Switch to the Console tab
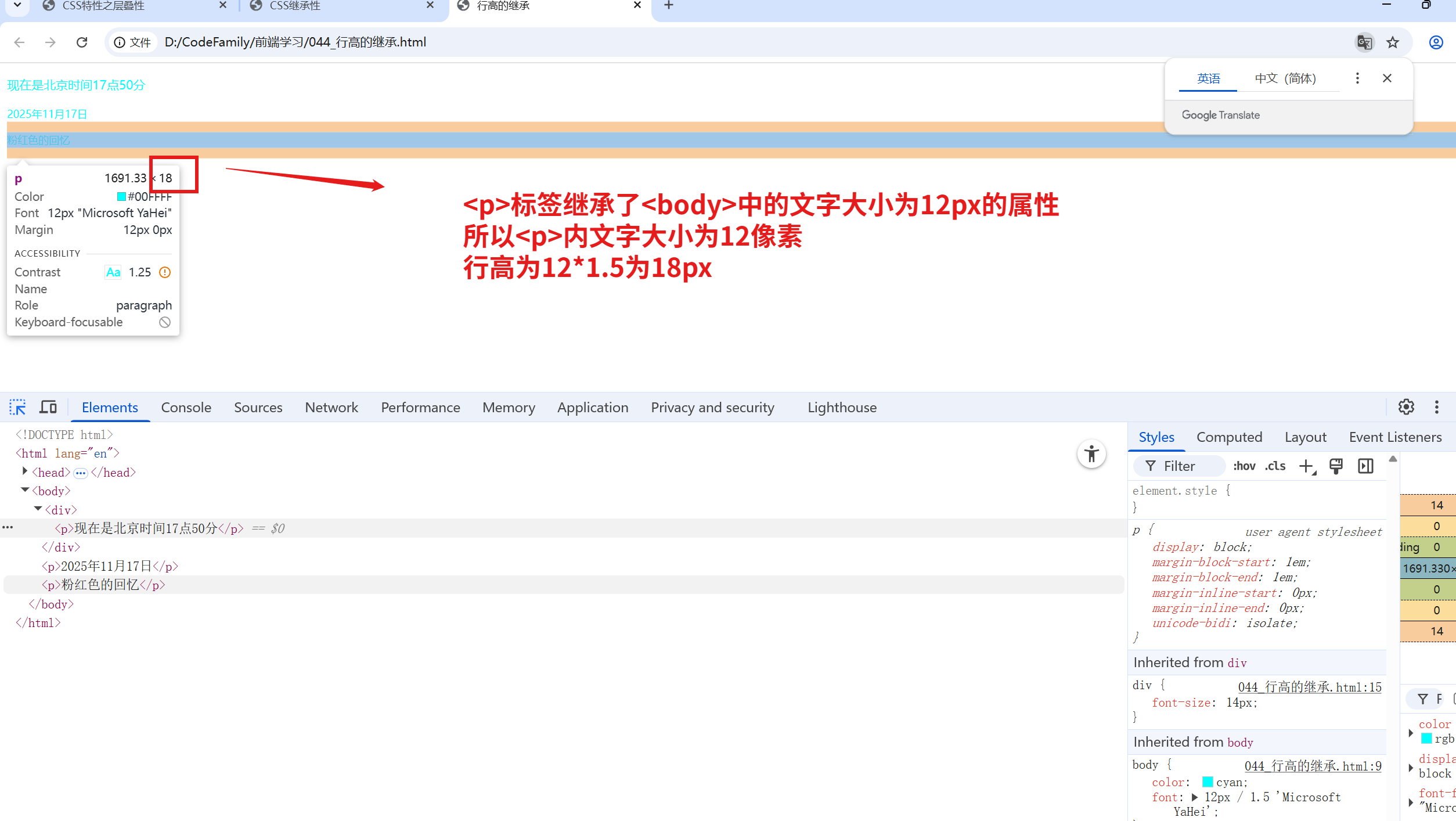Screen dimensions: 1456x821 (x=186, y=407)
